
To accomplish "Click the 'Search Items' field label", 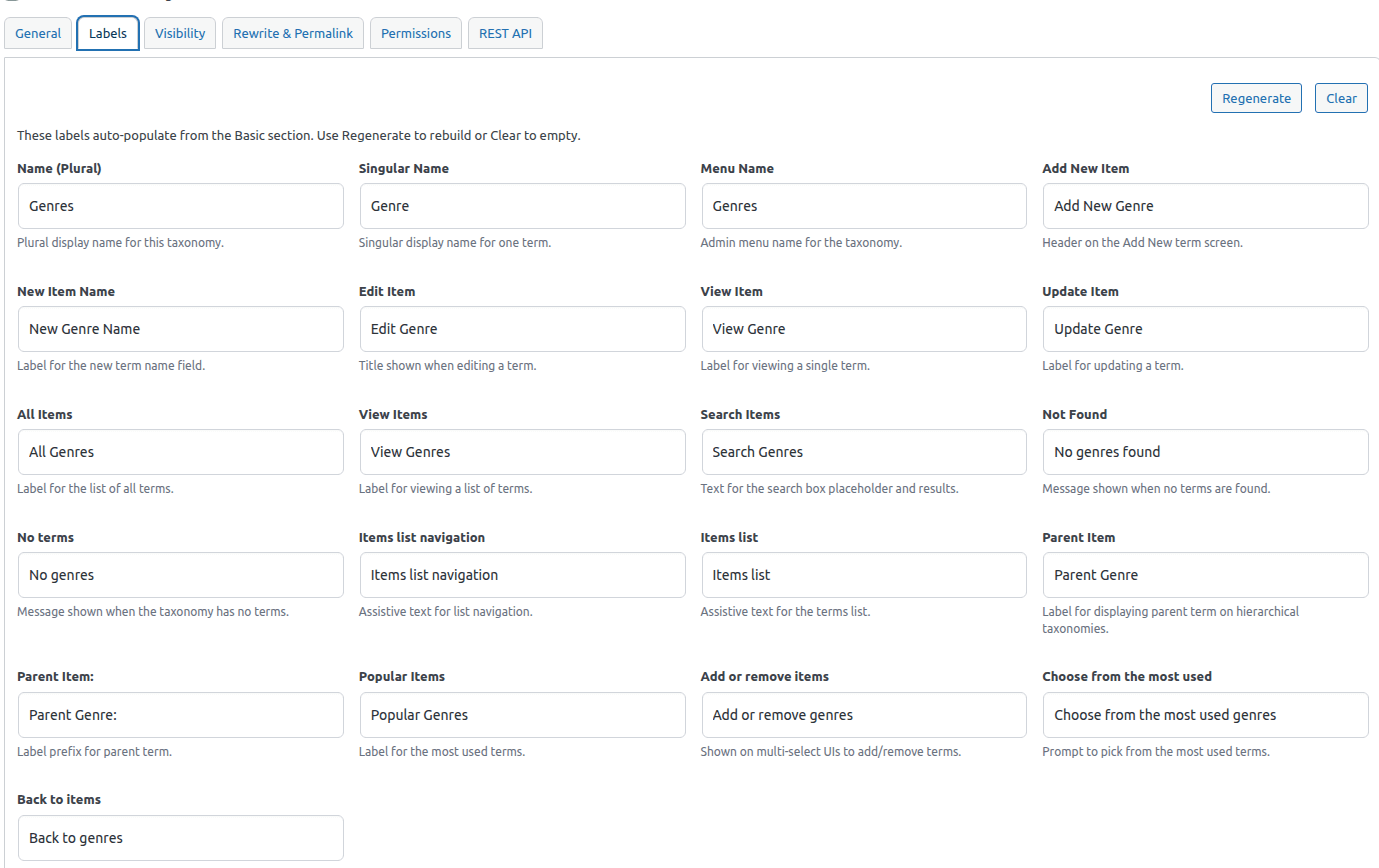I will [740, 415].
